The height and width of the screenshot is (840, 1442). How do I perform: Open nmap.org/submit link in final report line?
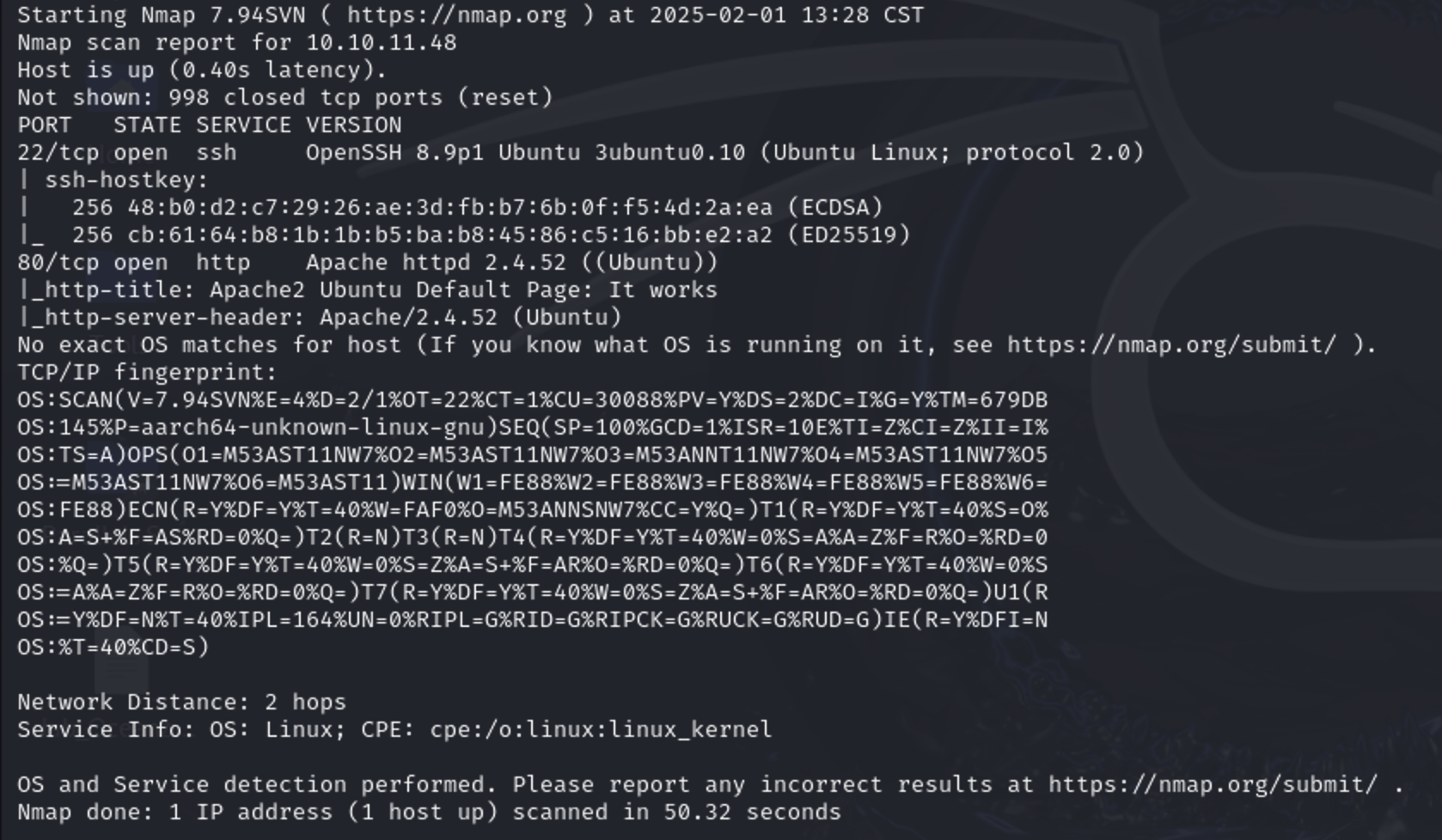tap(1213, 785)
